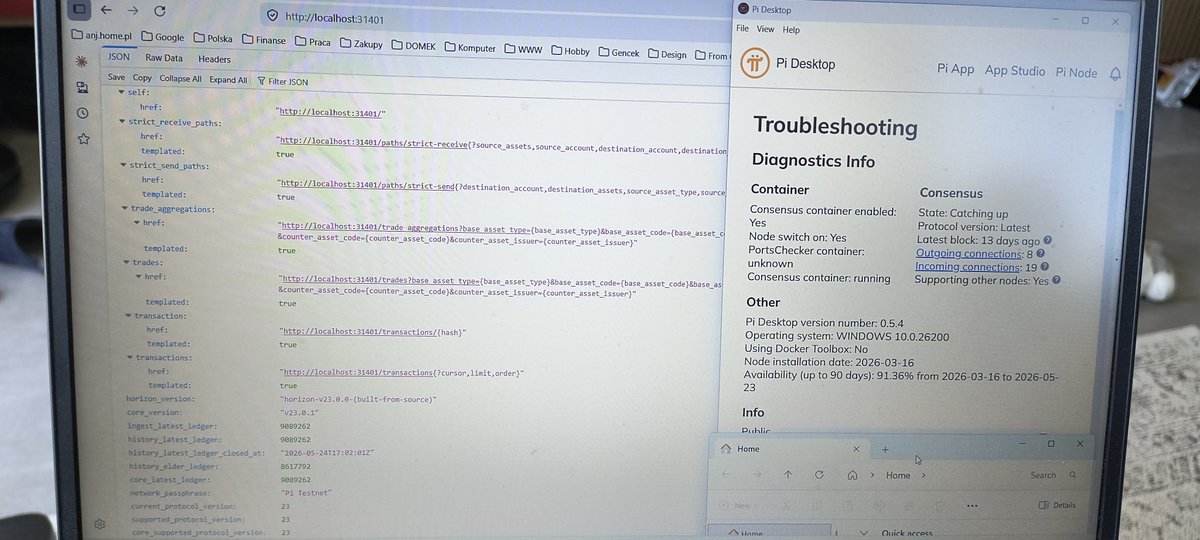This screenshot has height=540, width=1200.
Task: Open Pi App in Pi Desktop header
Action: (x=955, y=69)
